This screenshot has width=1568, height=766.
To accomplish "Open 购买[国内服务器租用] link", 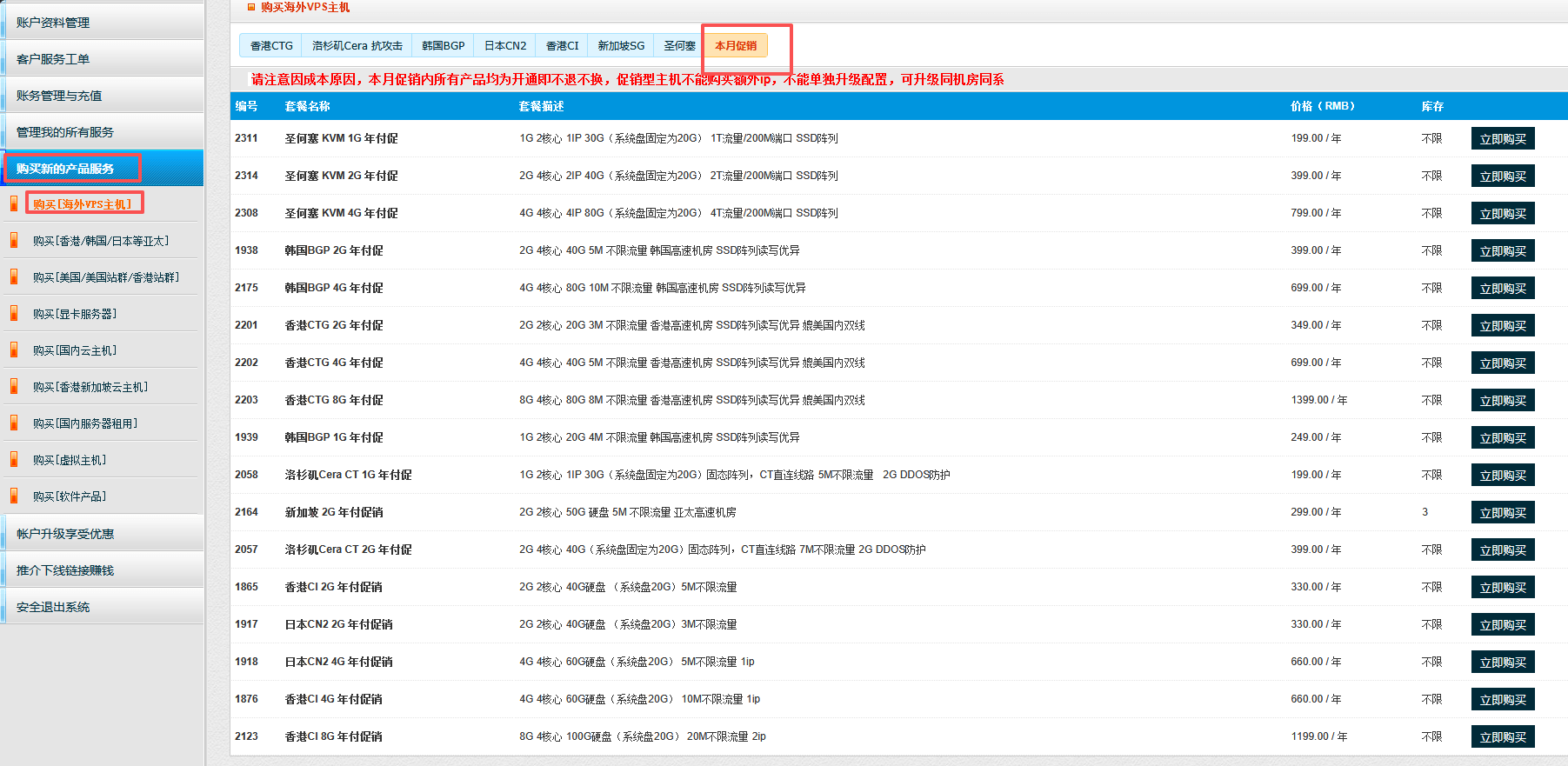I will point(85,423).
